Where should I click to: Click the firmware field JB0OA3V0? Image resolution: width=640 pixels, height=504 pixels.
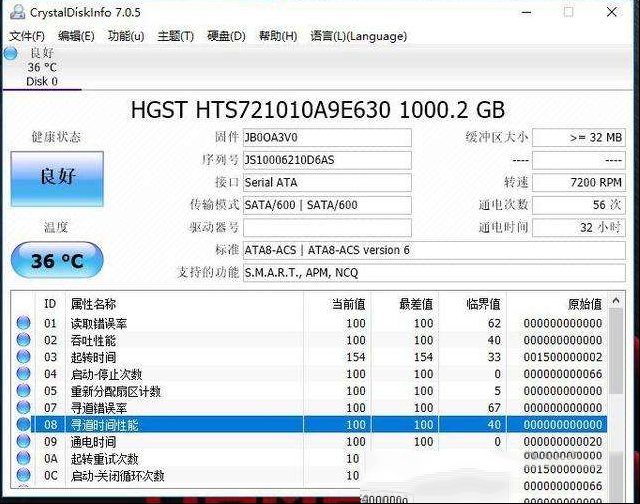pyautogui.click(x=327, y=138)
